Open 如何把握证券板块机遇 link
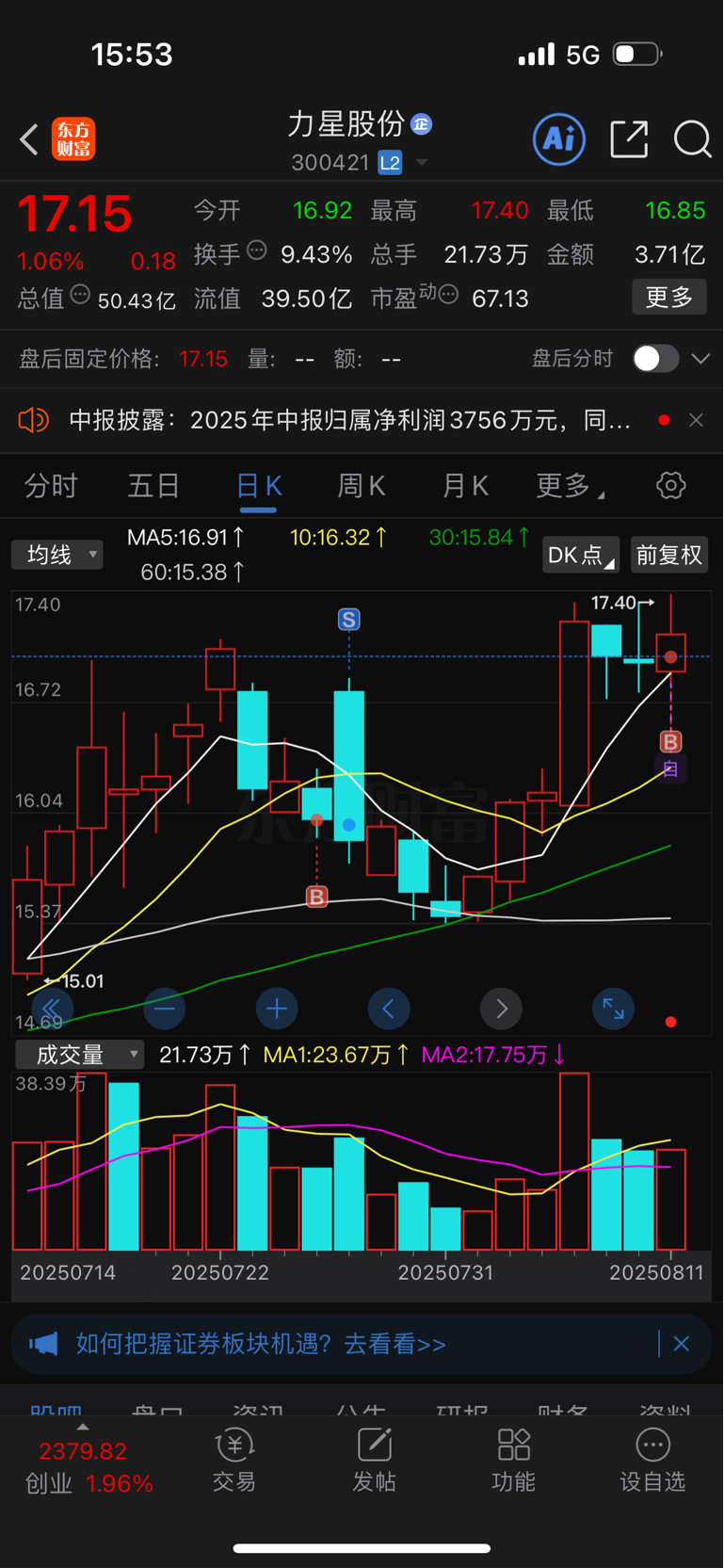Viewport: 724px width, 1568px height. [261, 1344]
